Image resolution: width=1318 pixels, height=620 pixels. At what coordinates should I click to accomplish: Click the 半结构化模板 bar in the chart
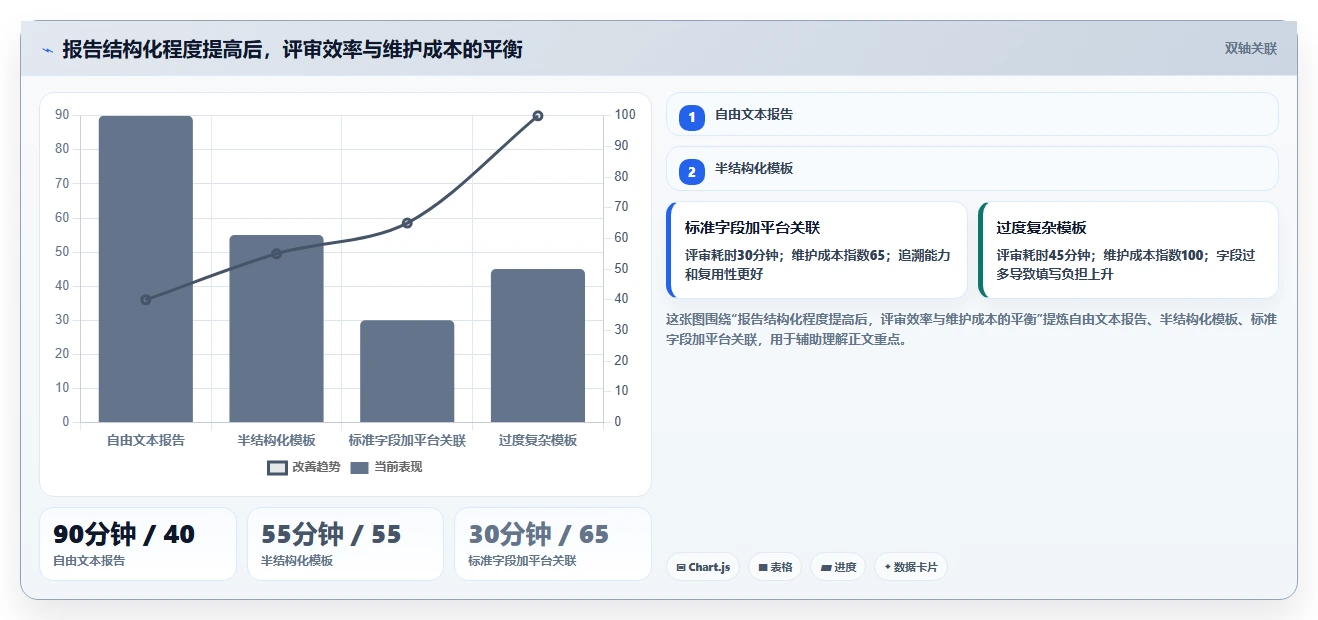click(x=276, y=328)
